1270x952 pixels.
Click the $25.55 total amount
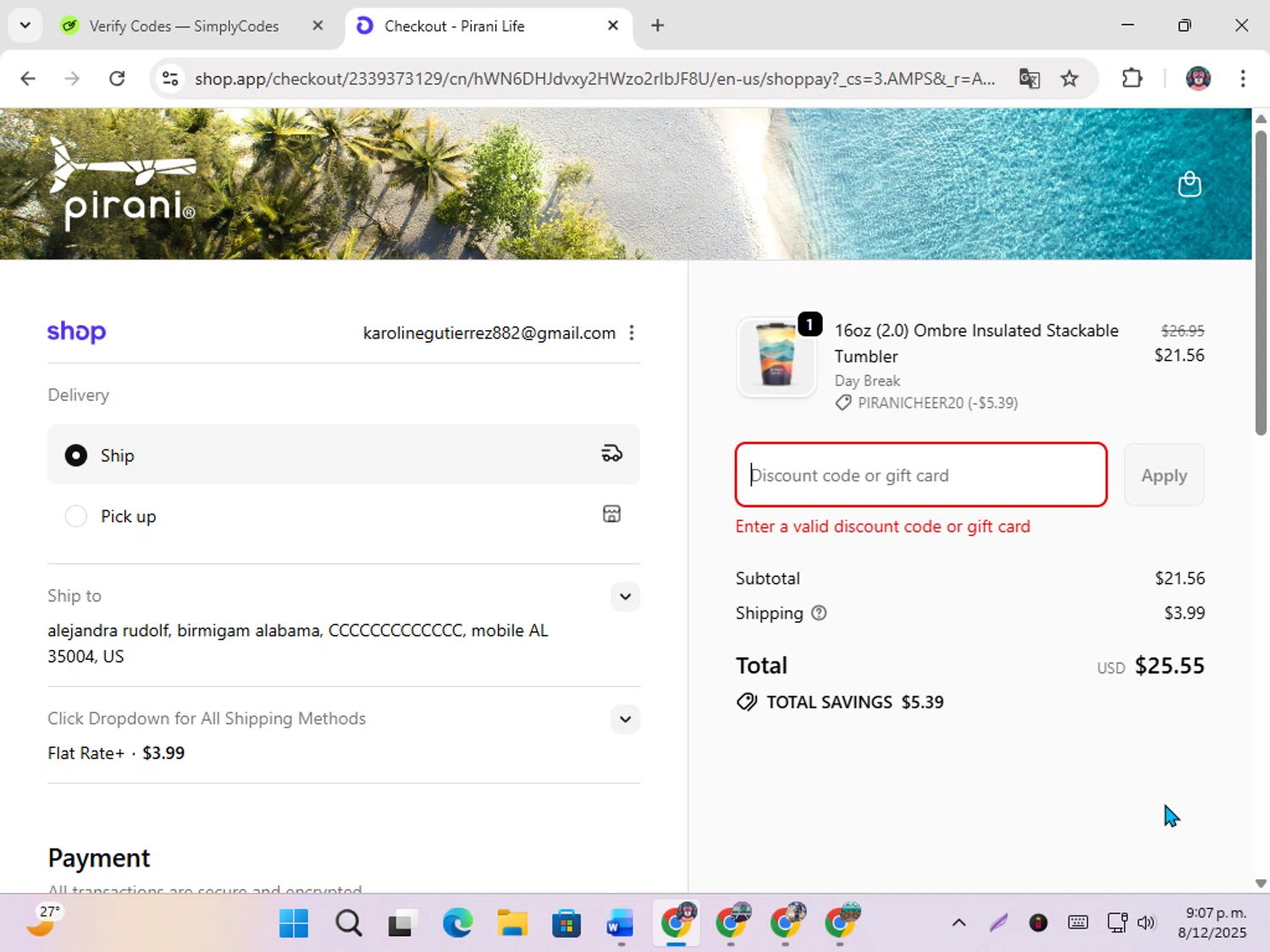pyautogui.click(x=1169, y=666)
